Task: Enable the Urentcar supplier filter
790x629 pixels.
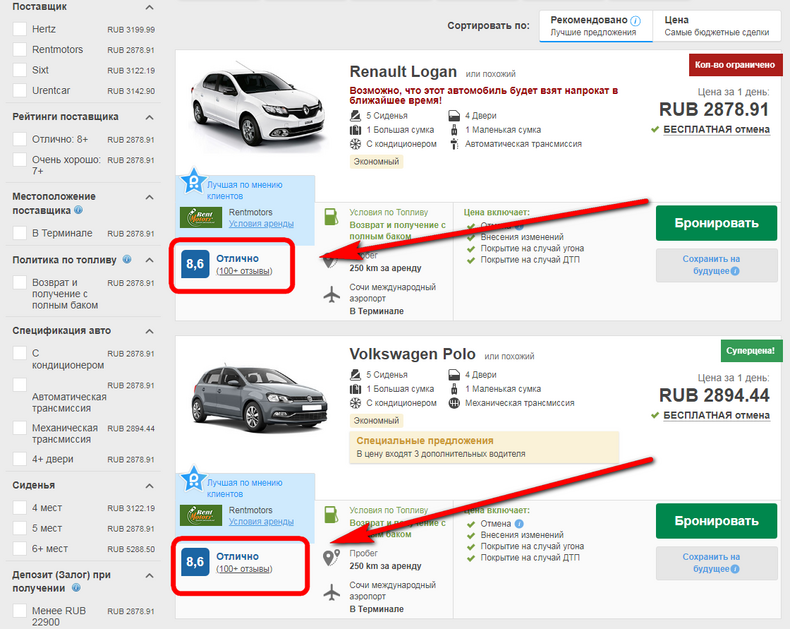Action: coord(20,90)
